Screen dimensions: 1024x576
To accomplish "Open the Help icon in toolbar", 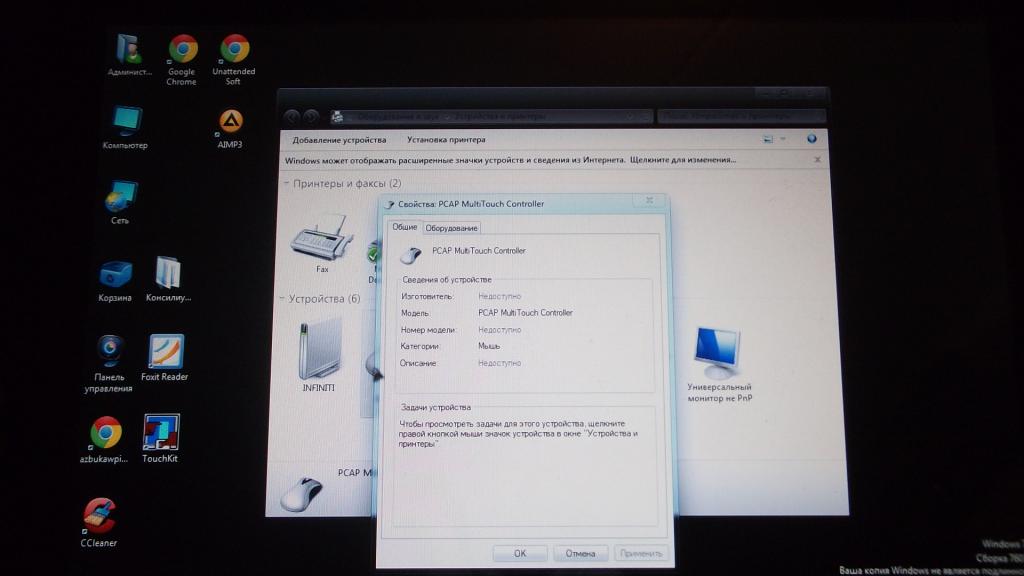I will [x=812, y=139].
